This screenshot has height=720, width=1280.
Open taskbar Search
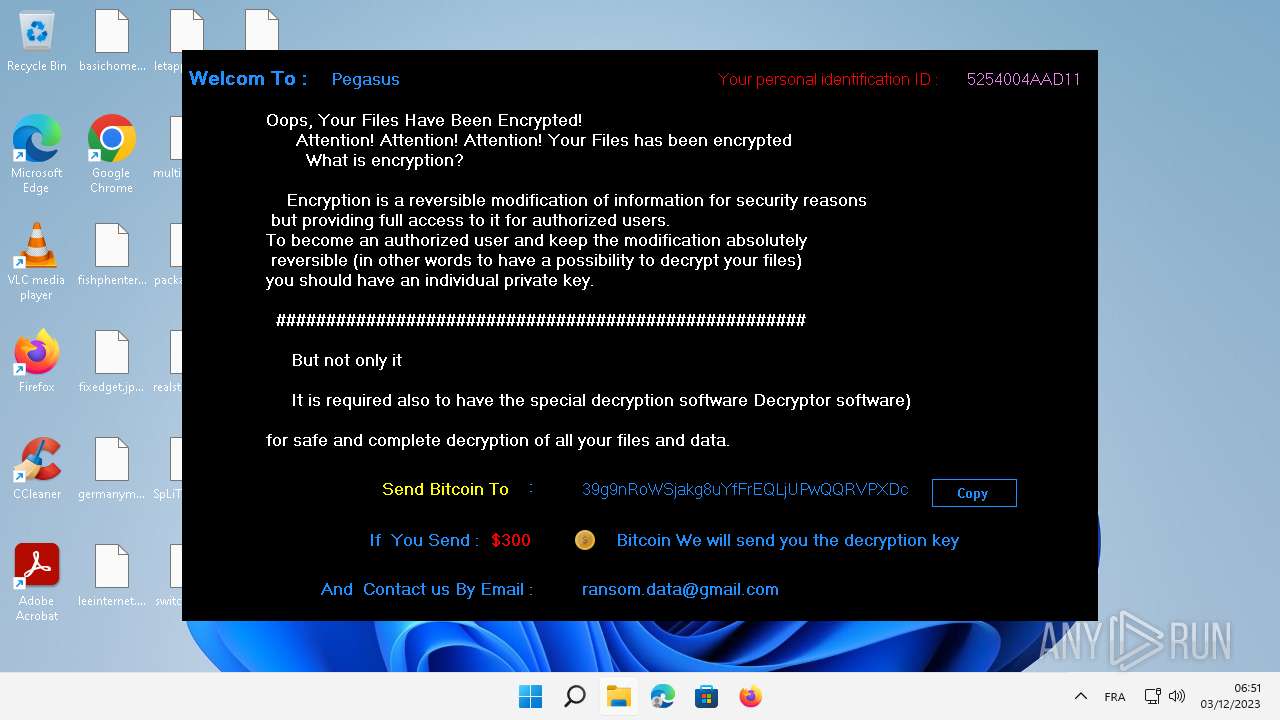coord(574,696)
